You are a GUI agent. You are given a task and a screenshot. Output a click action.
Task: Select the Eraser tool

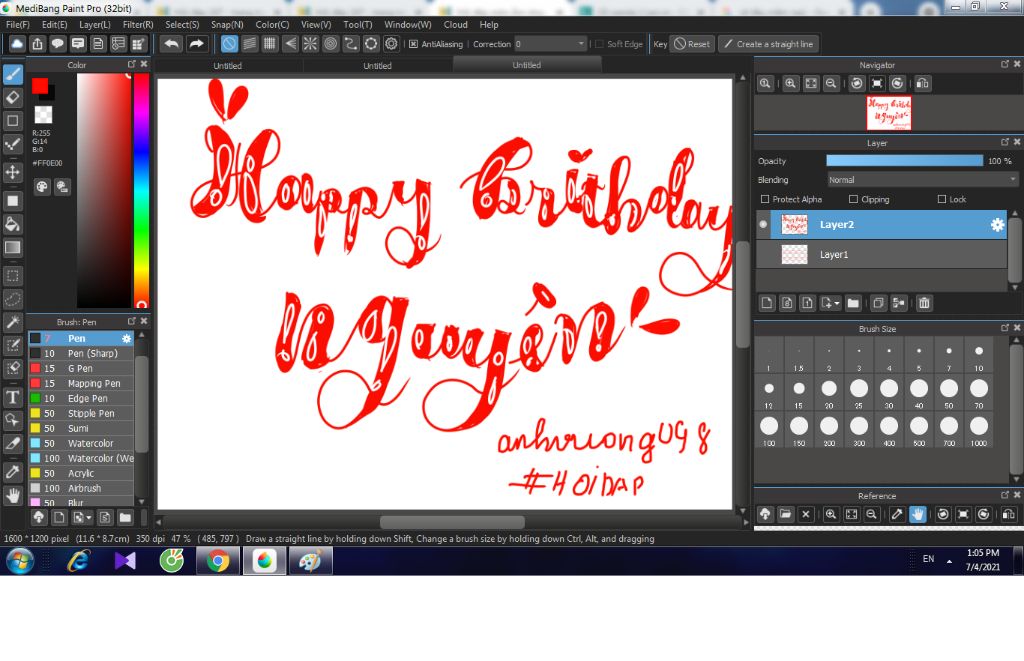[12, 97]
